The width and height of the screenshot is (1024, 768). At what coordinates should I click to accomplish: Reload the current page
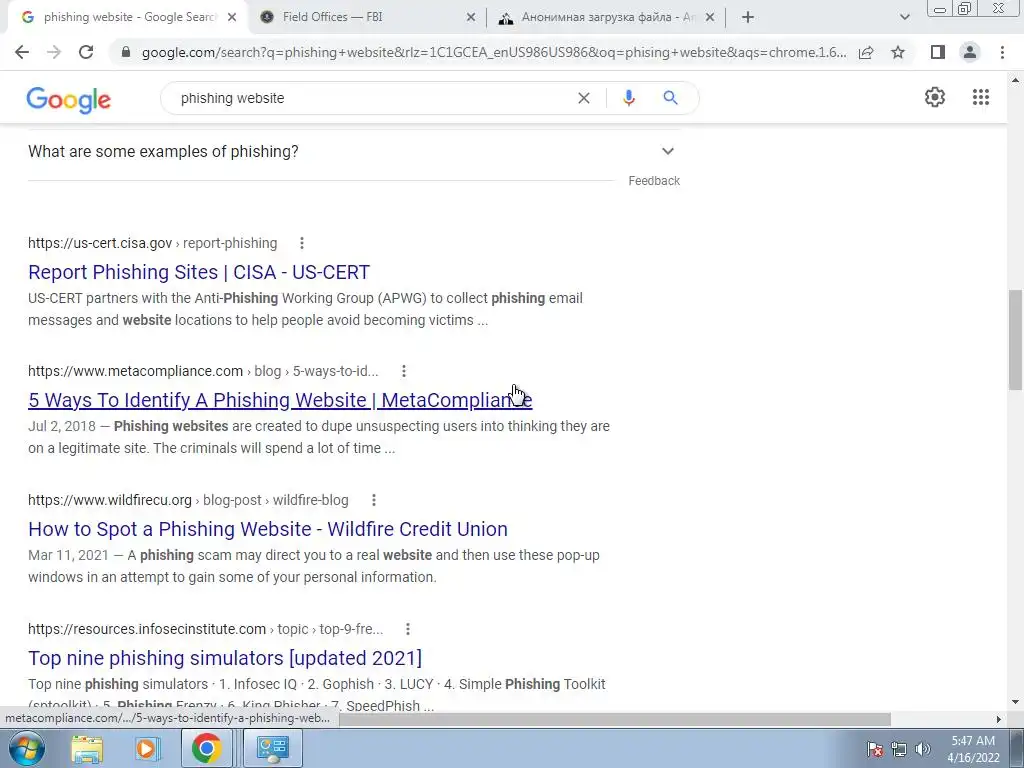click(x=86, y=52)
